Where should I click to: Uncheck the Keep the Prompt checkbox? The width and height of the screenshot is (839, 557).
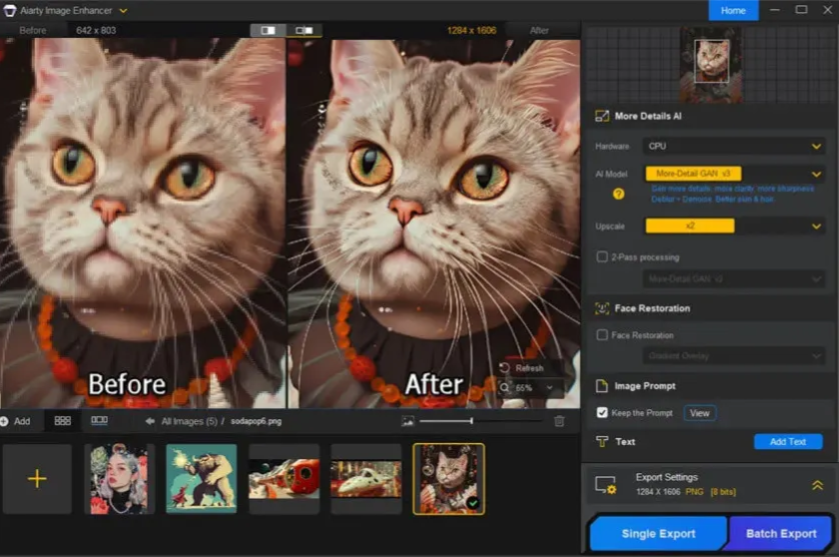coord(602,413)
